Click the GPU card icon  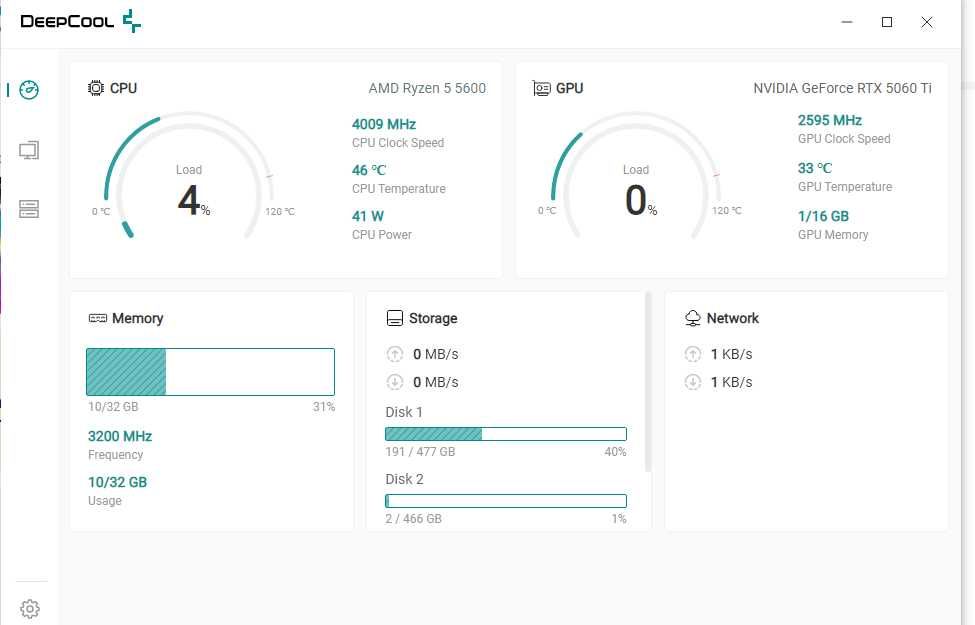point(541,88)
